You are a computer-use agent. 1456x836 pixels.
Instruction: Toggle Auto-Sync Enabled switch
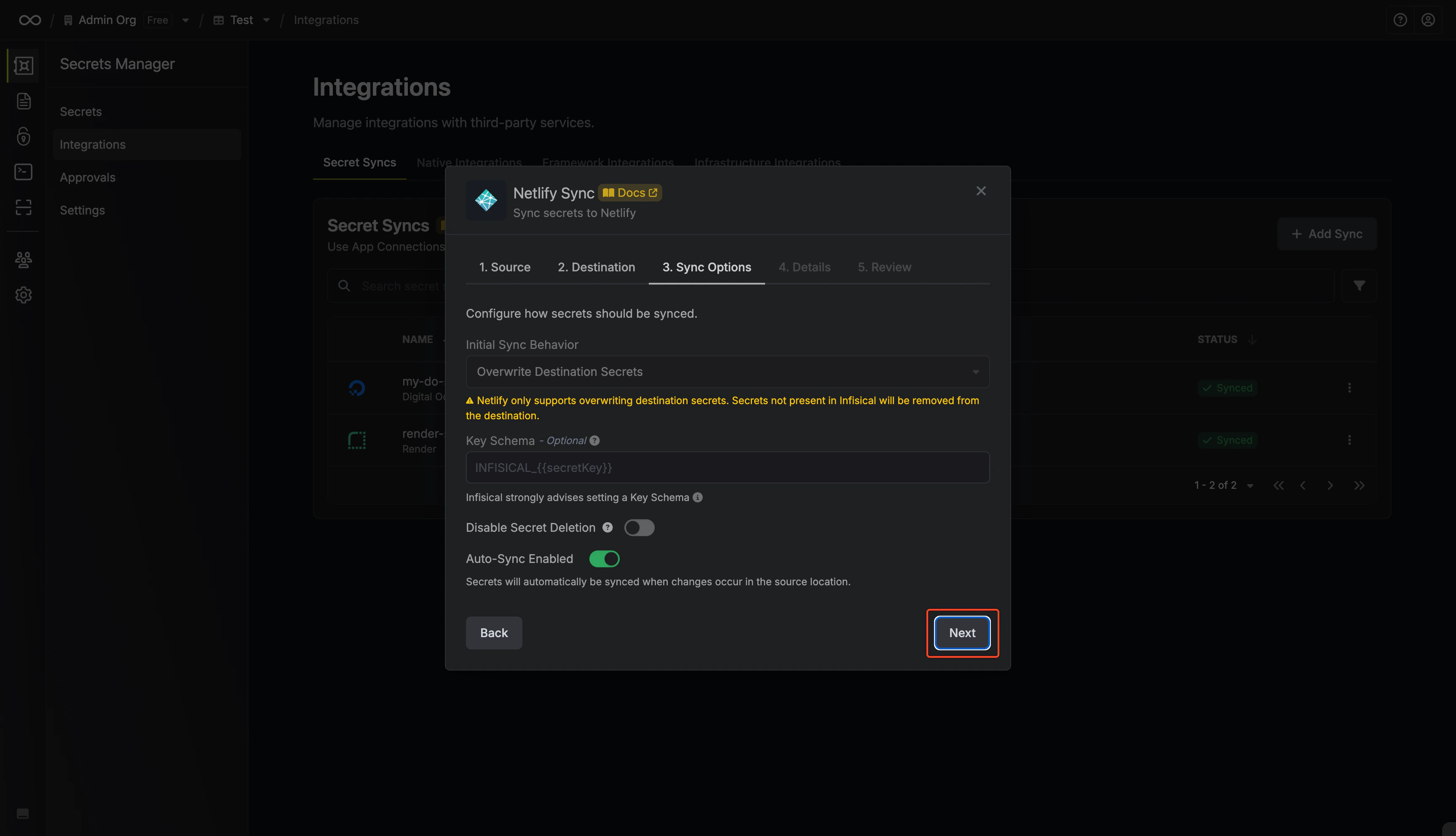[x=604, y=559]
